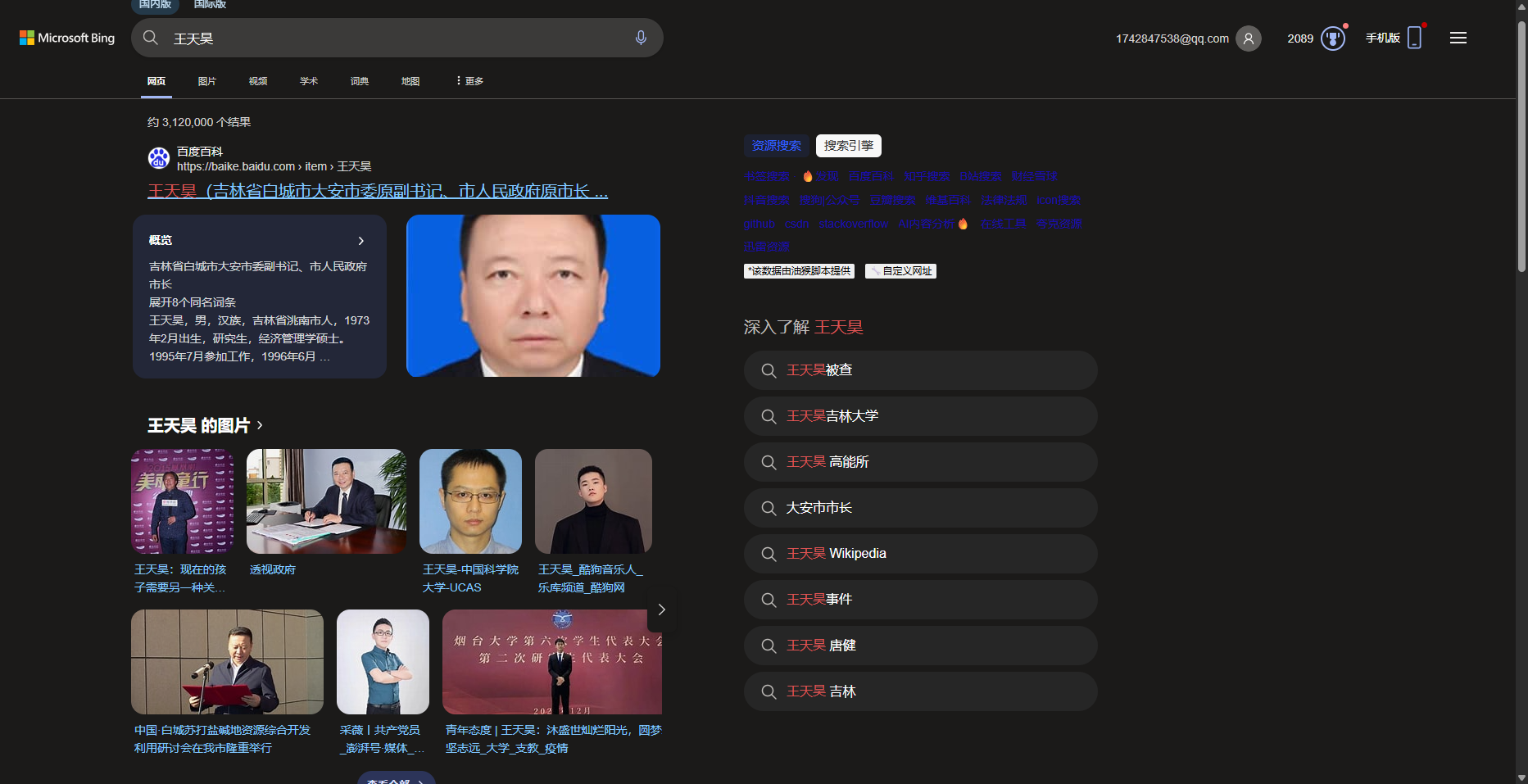The width and height of the screenshot is (1528, 784).
Task: Click the 维基百科 link
Action: click(x=948, y=200)
